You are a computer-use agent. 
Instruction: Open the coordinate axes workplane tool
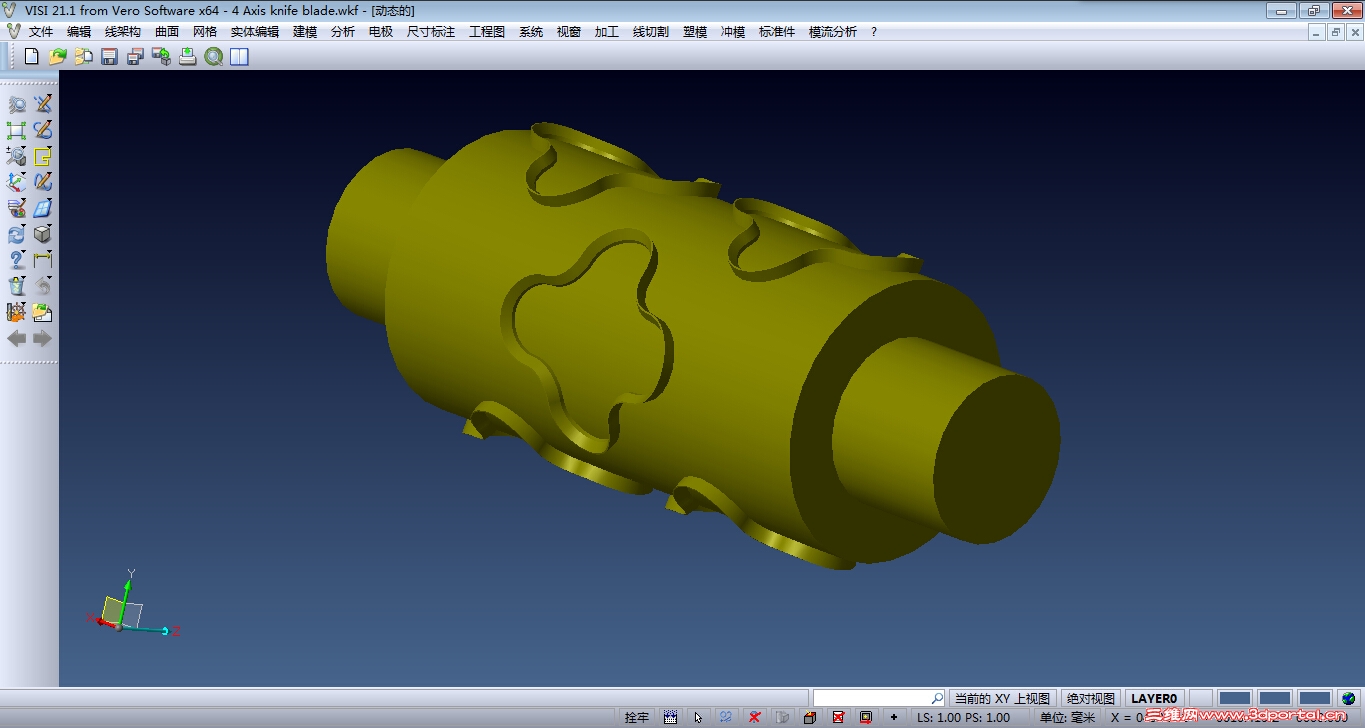click(16, 182)
